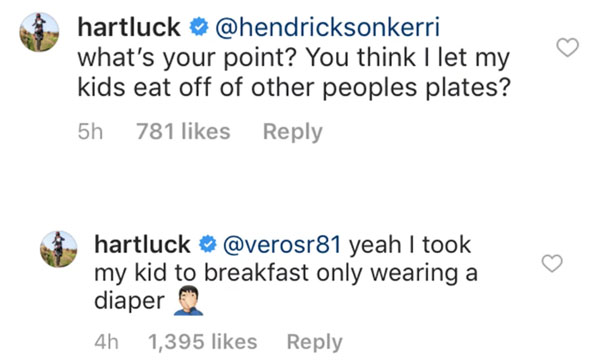Like the hendricksonkerri reply comment

click(567, 47)
